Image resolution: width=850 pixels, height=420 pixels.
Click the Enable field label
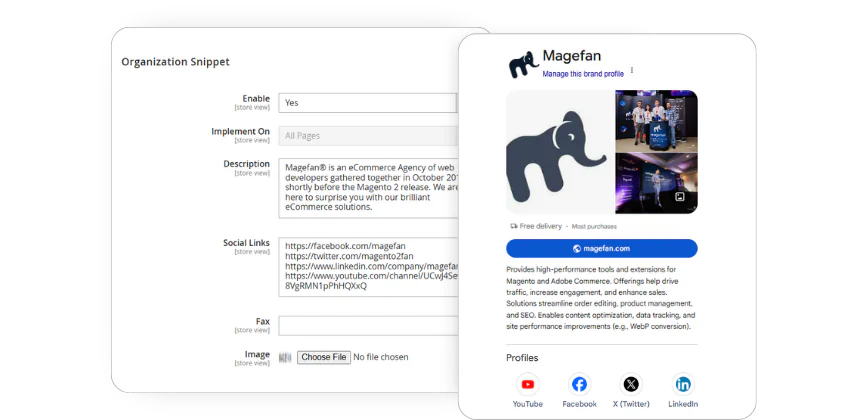[x=256, y=99]
